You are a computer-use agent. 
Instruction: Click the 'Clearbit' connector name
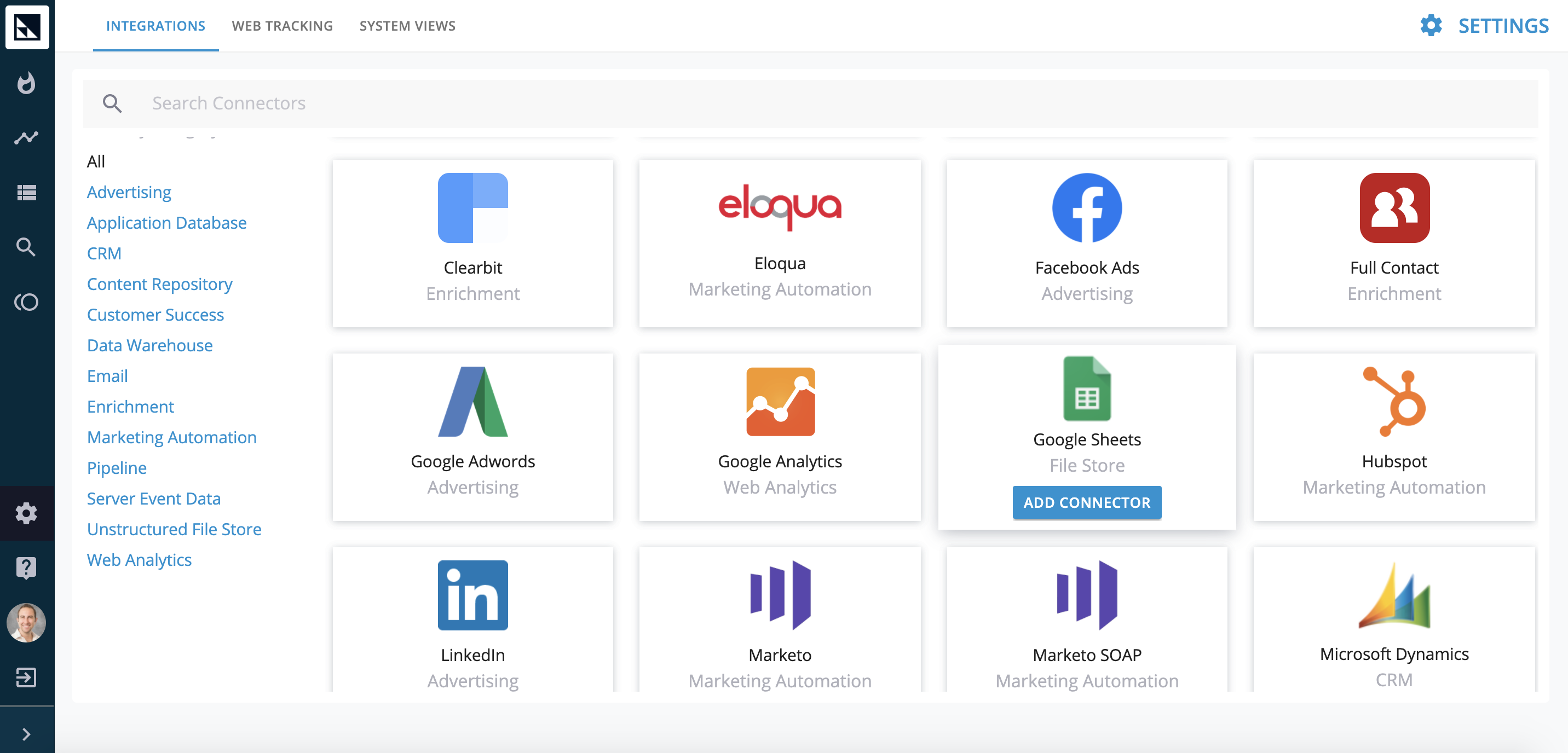point(473,267)
